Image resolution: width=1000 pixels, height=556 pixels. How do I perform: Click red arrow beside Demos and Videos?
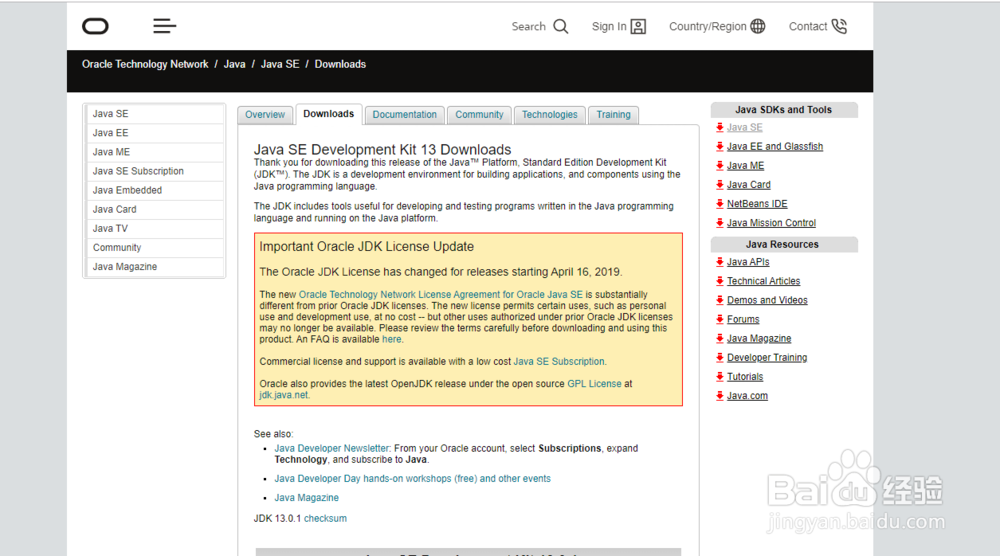[719, 300]
